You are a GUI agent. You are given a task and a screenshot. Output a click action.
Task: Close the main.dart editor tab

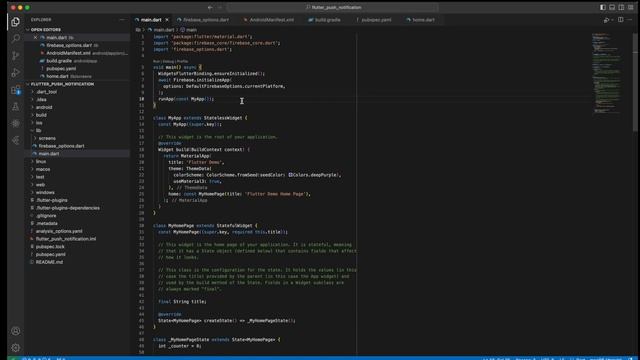point(167,20)
